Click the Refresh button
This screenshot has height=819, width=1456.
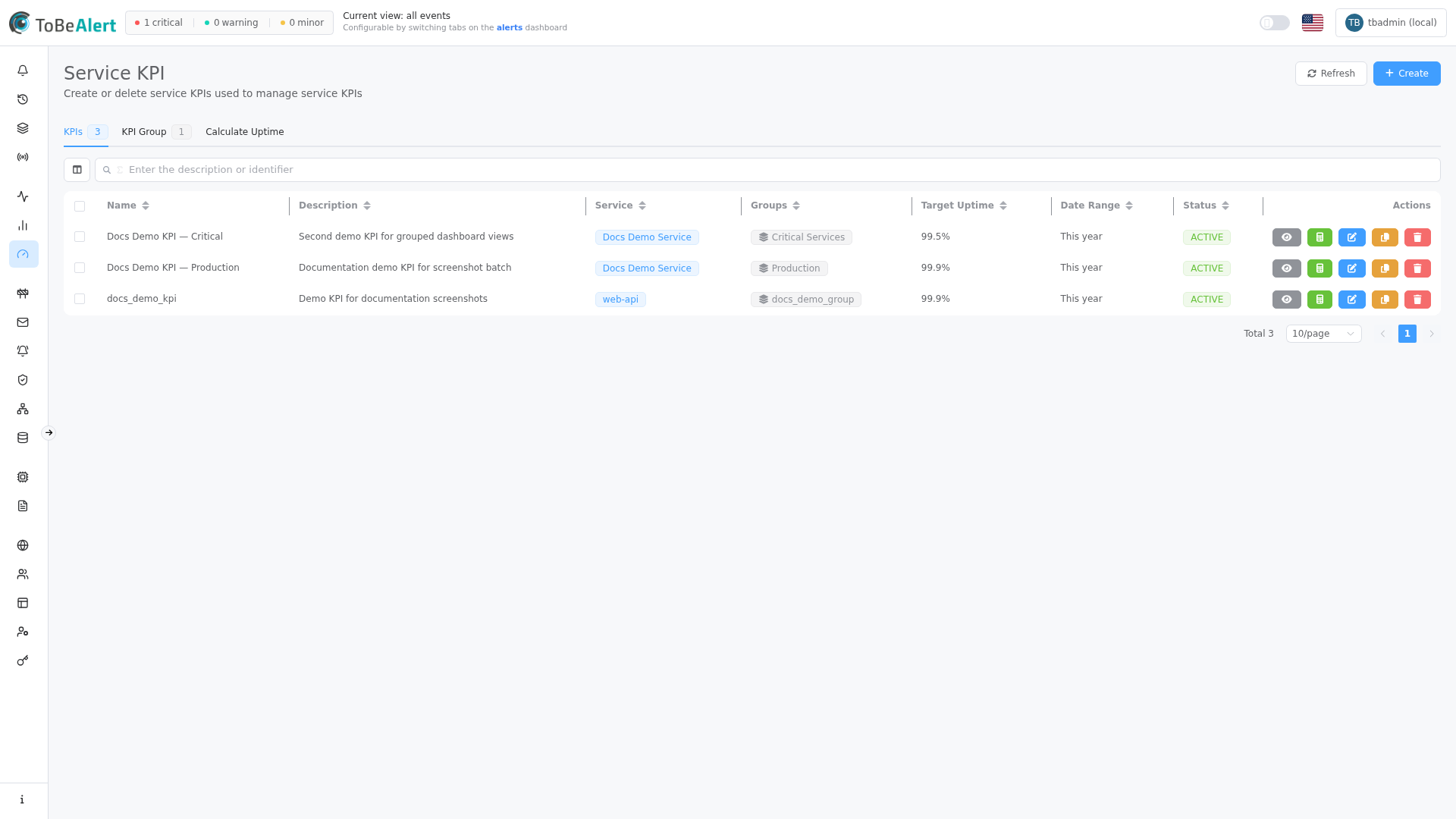click(x=1331, y=74)
